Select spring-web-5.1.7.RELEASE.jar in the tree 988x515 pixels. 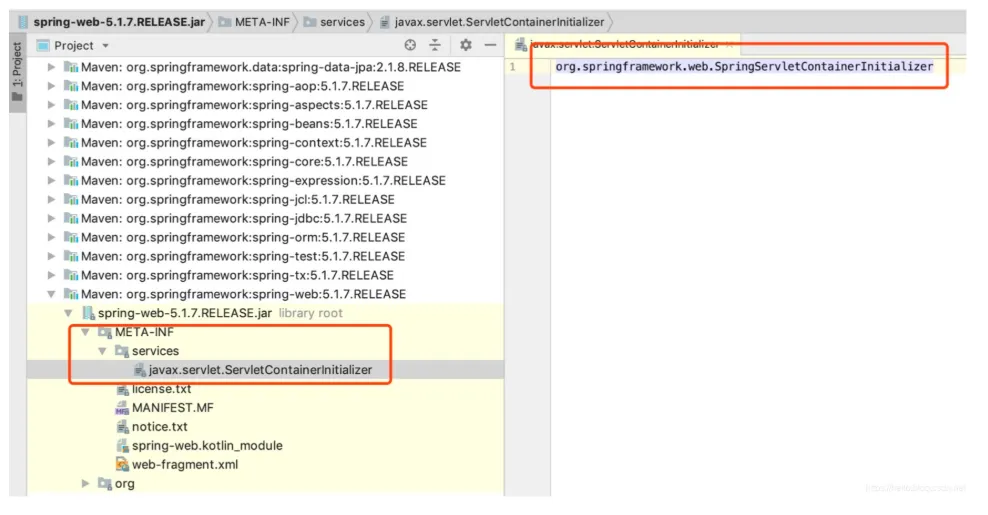185,313
